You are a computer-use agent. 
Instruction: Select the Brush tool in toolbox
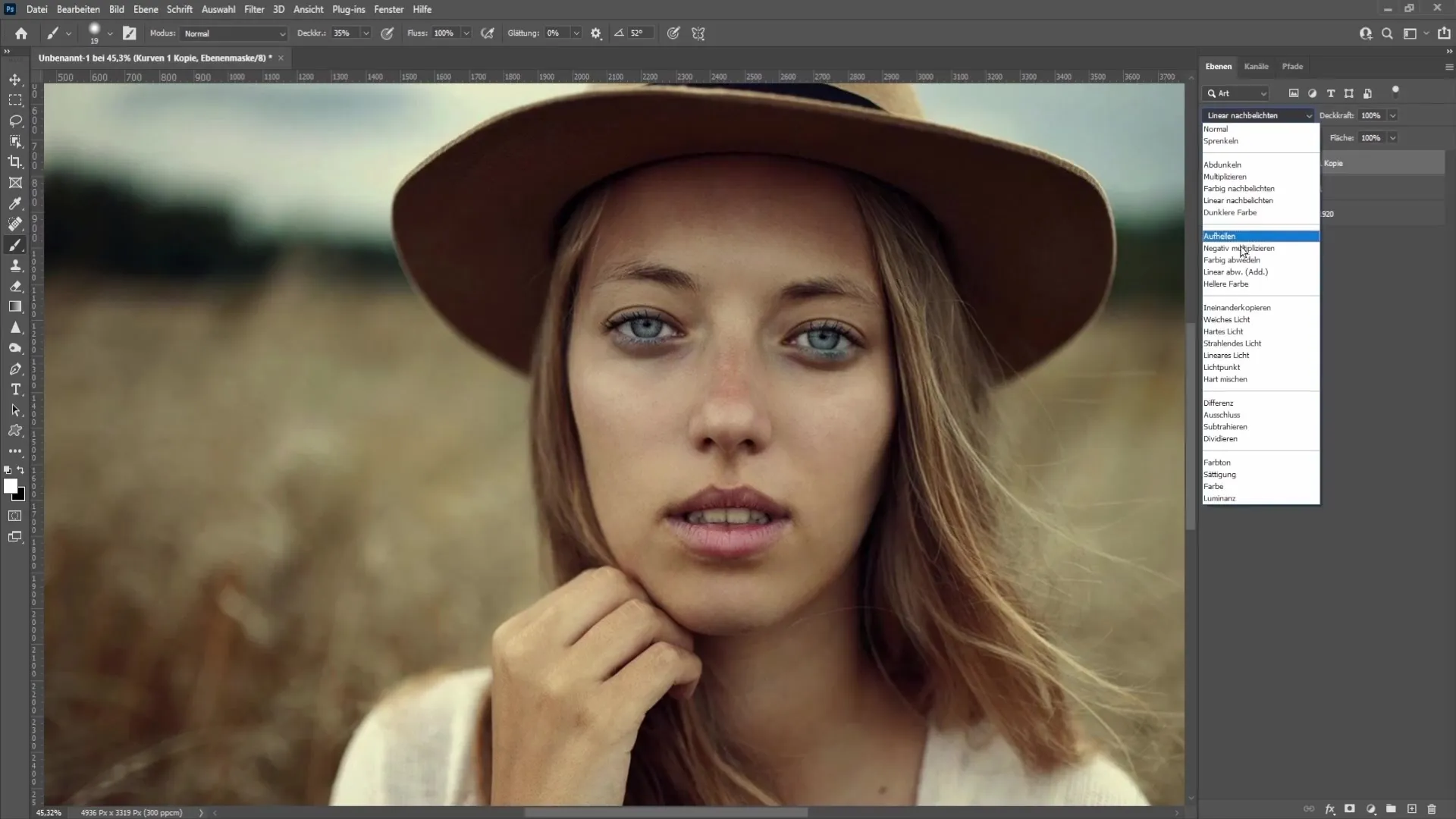15,245
